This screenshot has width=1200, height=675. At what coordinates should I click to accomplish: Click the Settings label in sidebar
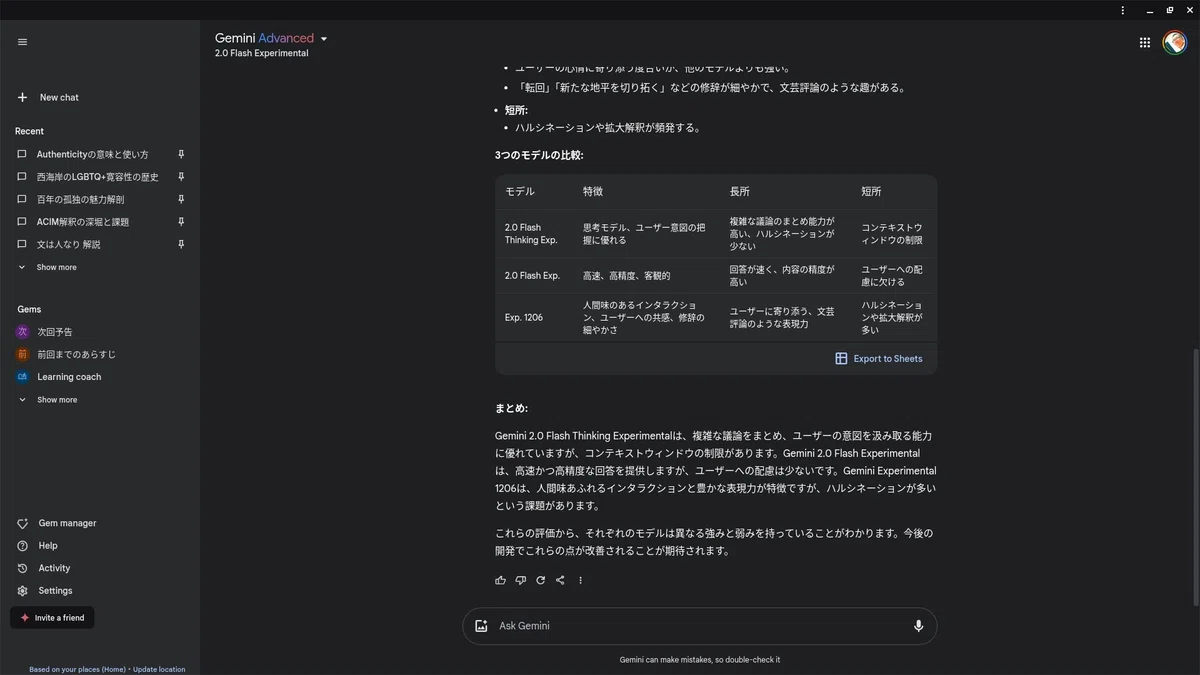tap(55, 591)
